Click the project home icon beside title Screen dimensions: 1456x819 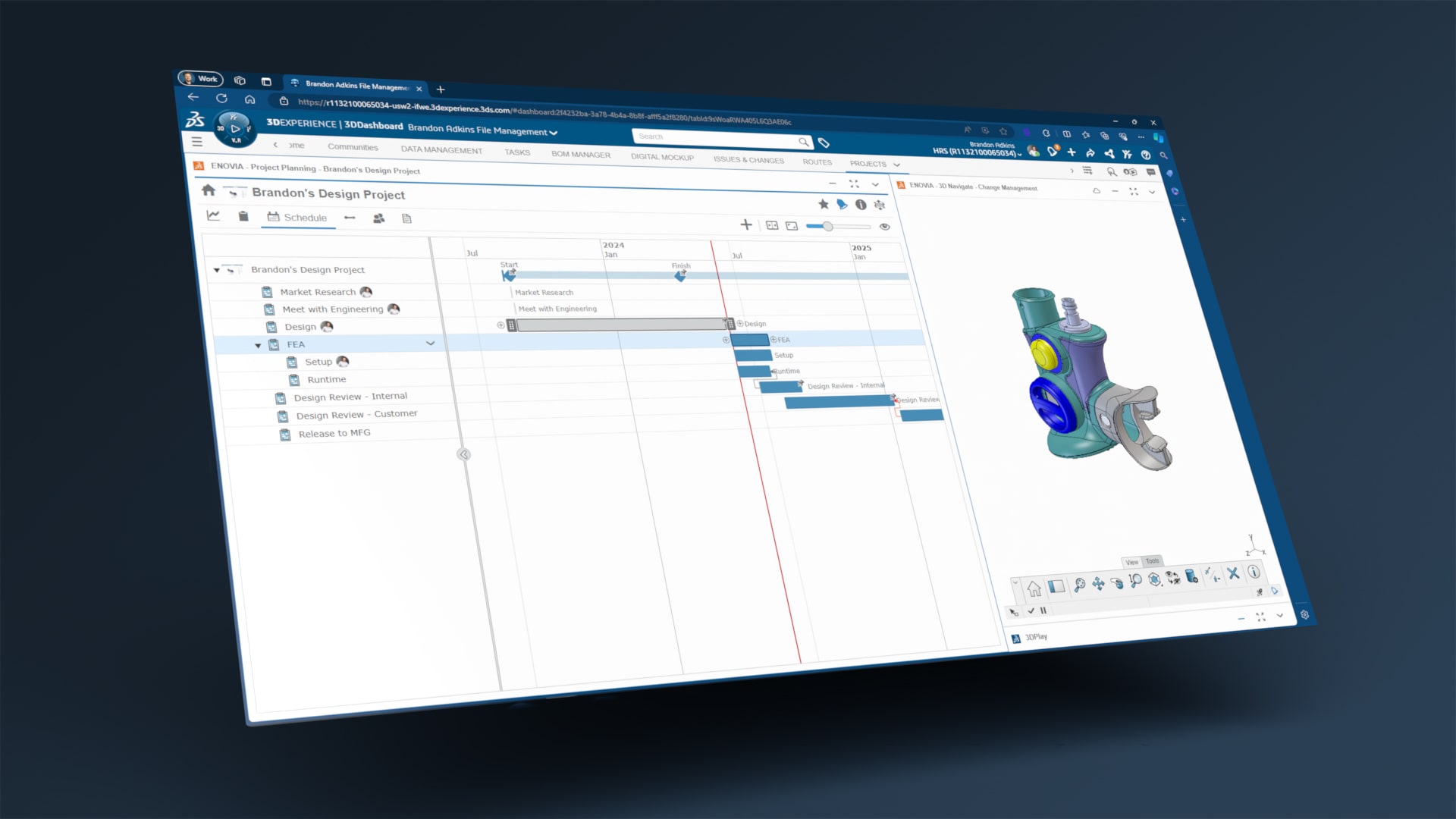point(209,190)
